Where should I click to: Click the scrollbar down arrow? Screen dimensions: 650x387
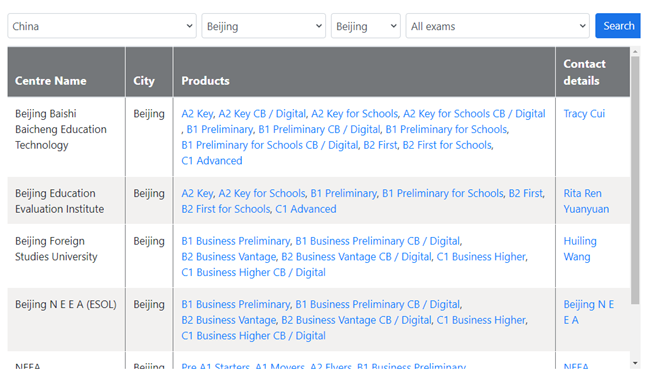tap(635, 363)
